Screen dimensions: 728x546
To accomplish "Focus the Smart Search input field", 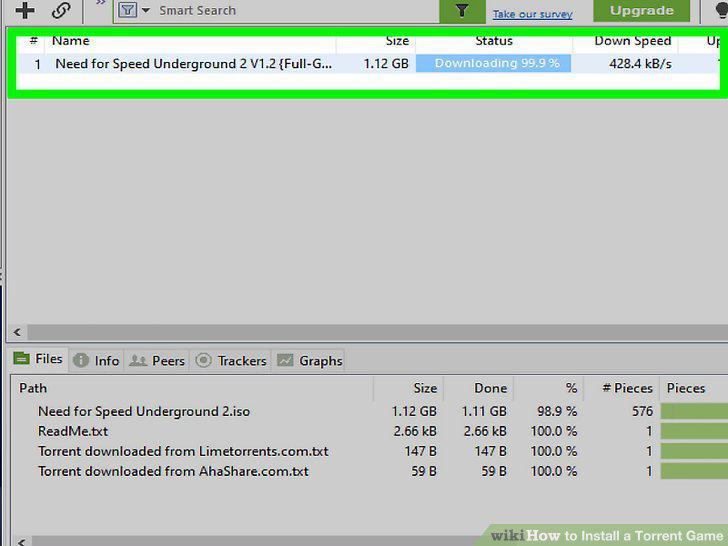I will [x=297, y=10].
